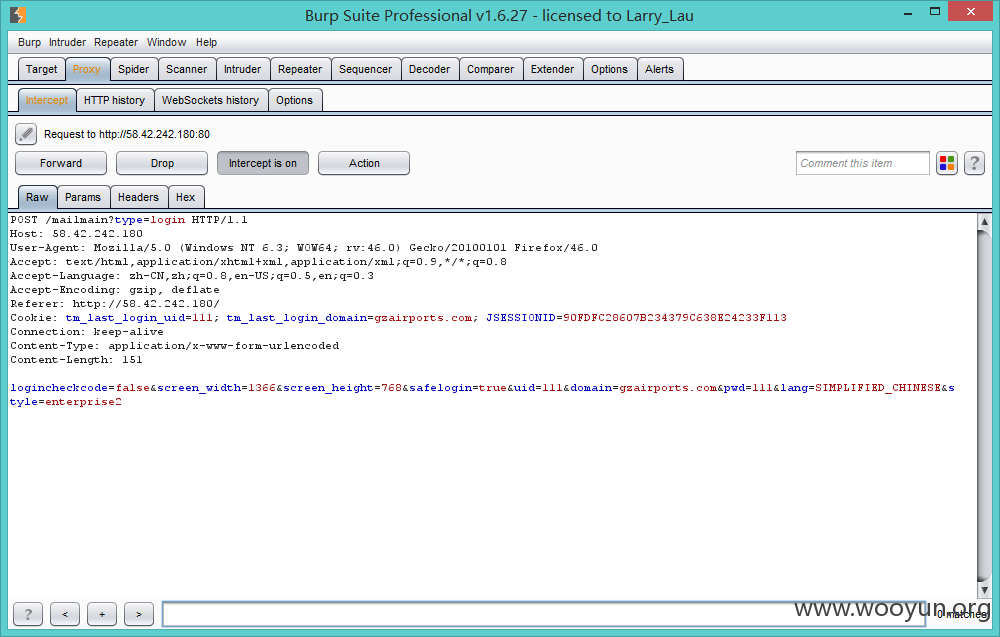Image resolution: width=1000 pixels, height=637 pixels.
Task: Open the Burp menu
Action: click(x=29, y=42)
